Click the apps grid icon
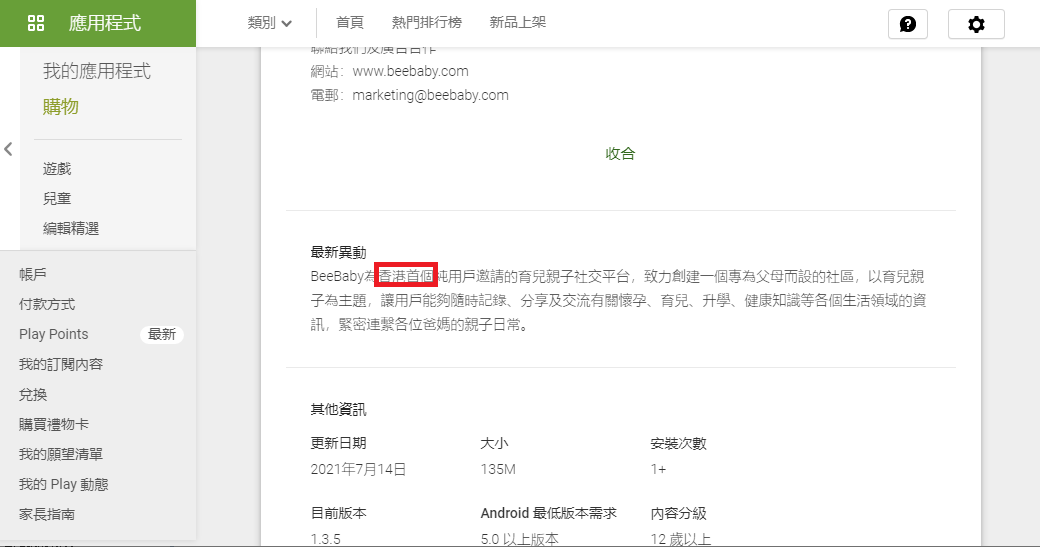Viewport: 1040px width, 547px height. point(36,23)
